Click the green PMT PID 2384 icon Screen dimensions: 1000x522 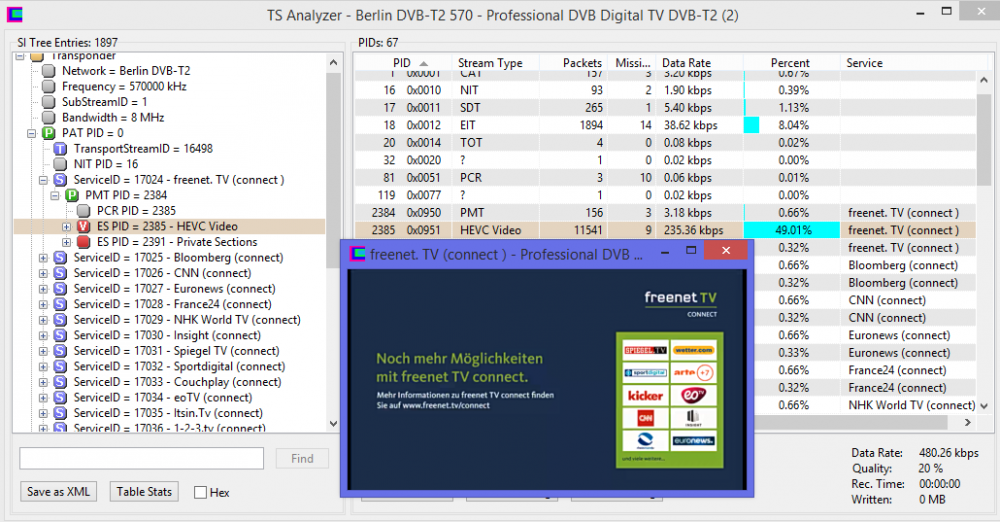tap(72, 195)
